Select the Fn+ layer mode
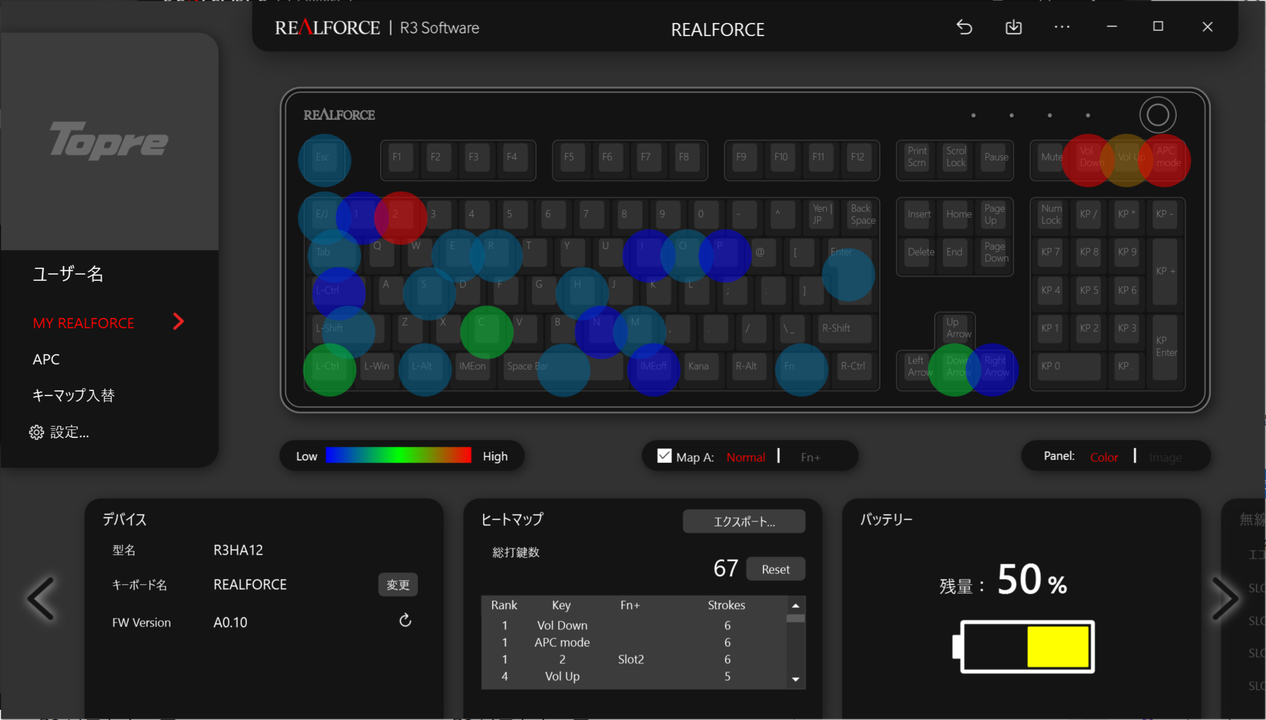Viewport: 1266px width, 720px height. click(x=810, y=457)
